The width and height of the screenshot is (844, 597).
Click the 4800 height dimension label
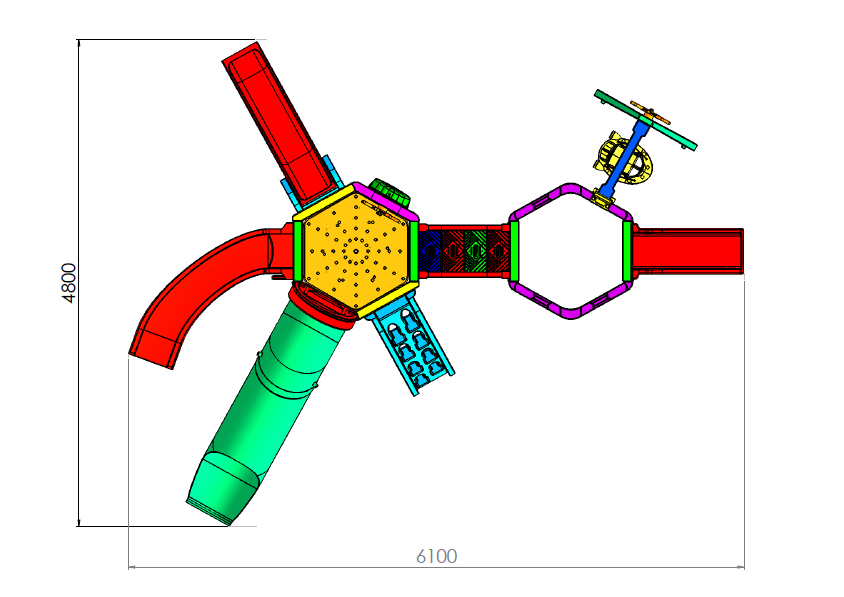(69, 283)
